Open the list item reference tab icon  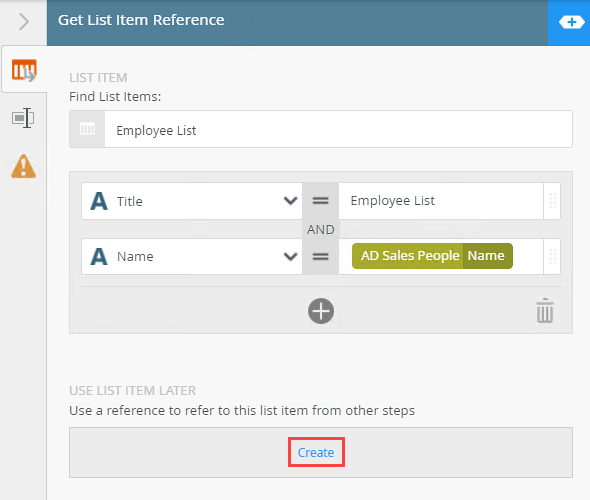pos(24,70)
